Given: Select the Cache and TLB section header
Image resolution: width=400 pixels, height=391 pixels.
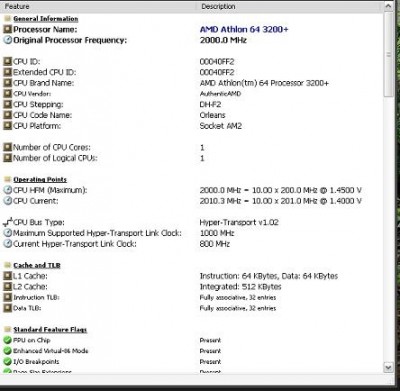Looking at the screenshot, I should 37,265.
